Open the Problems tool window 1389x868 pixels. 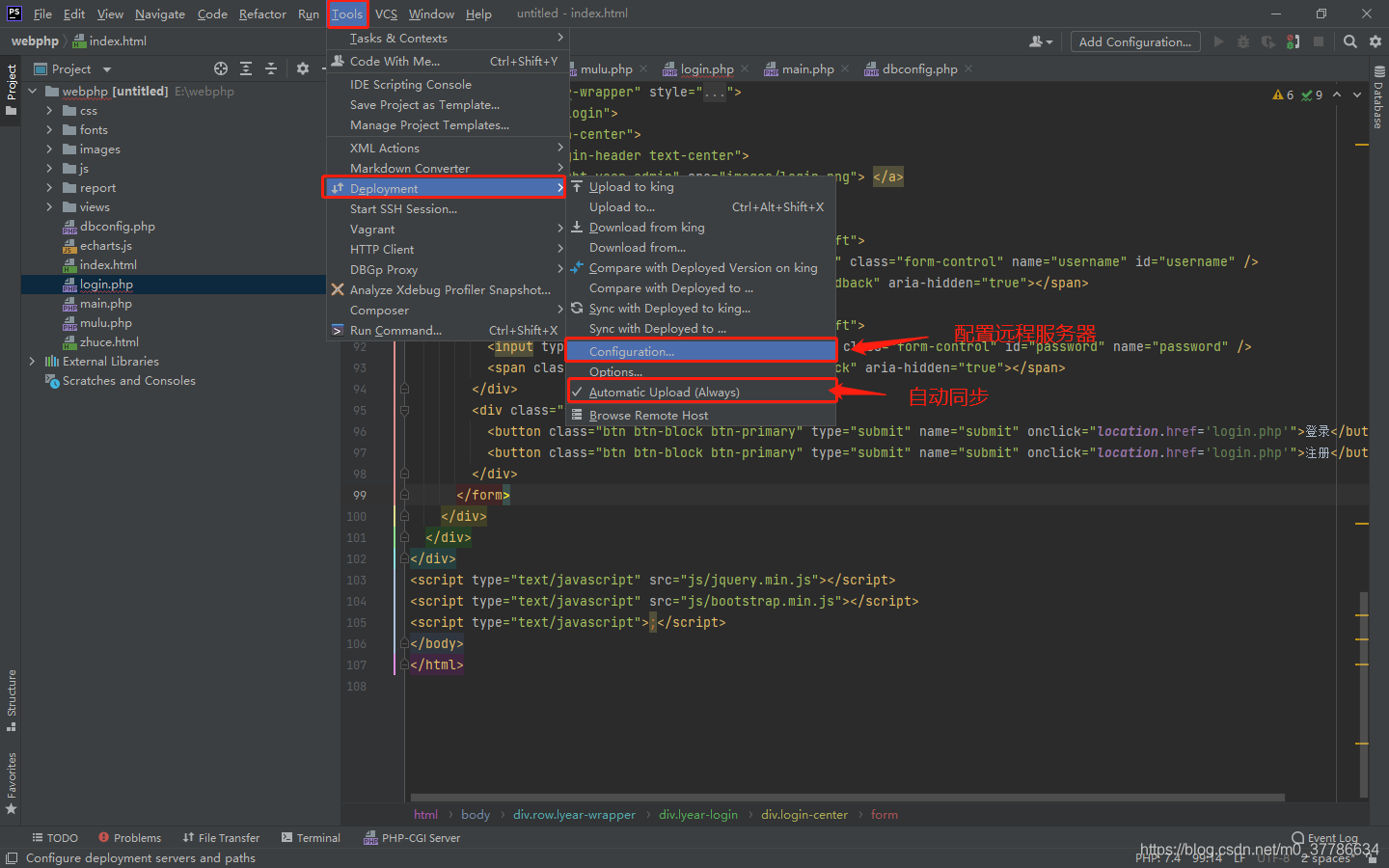pos(129,838)
